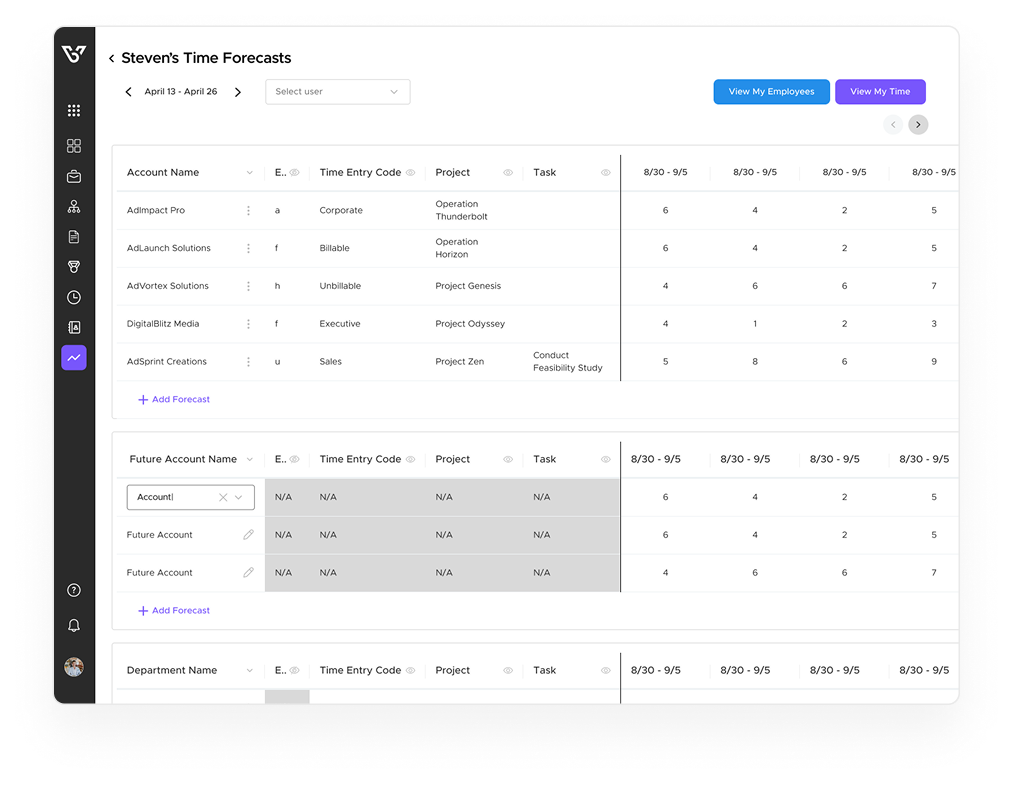
Task: Toggle Task column visibility in Account table
Action: coord(605,173)
